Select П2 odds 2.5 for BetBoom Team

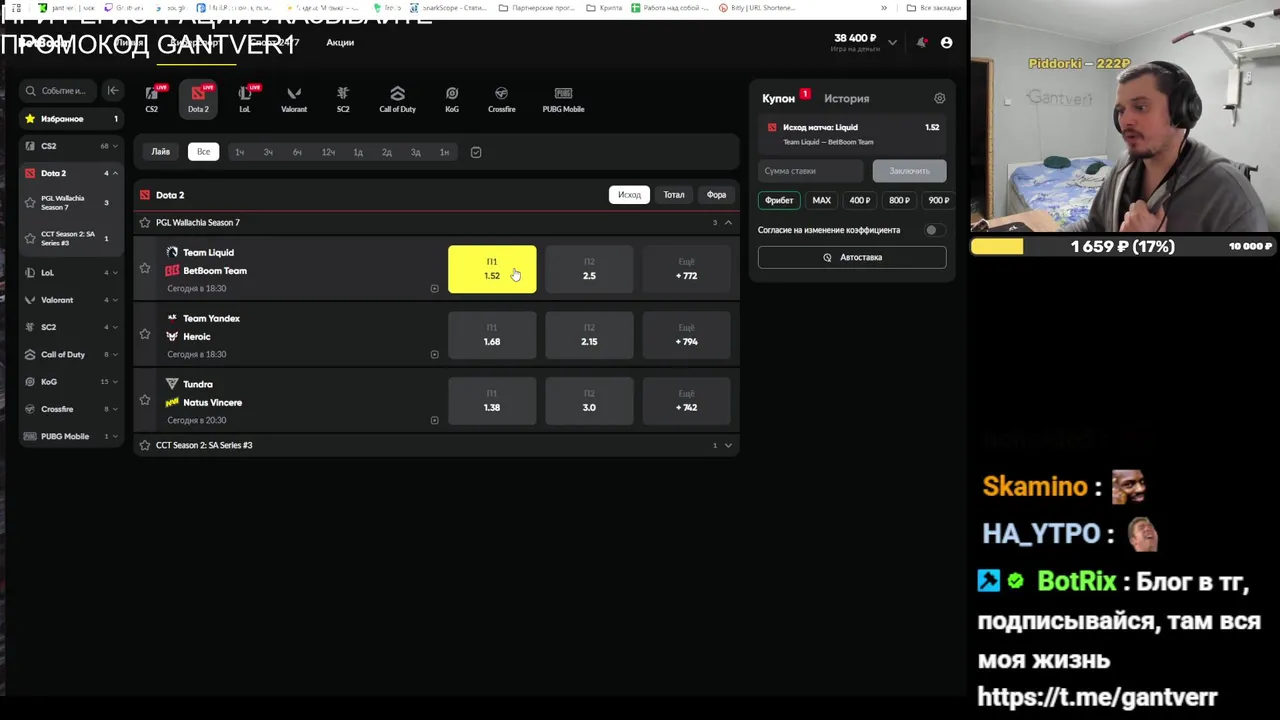(589, 269)
